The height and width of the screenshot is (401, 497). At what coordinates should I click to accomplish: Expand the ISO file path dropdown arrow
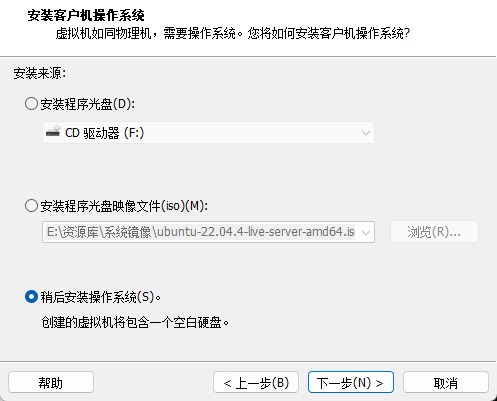[366, 232]
